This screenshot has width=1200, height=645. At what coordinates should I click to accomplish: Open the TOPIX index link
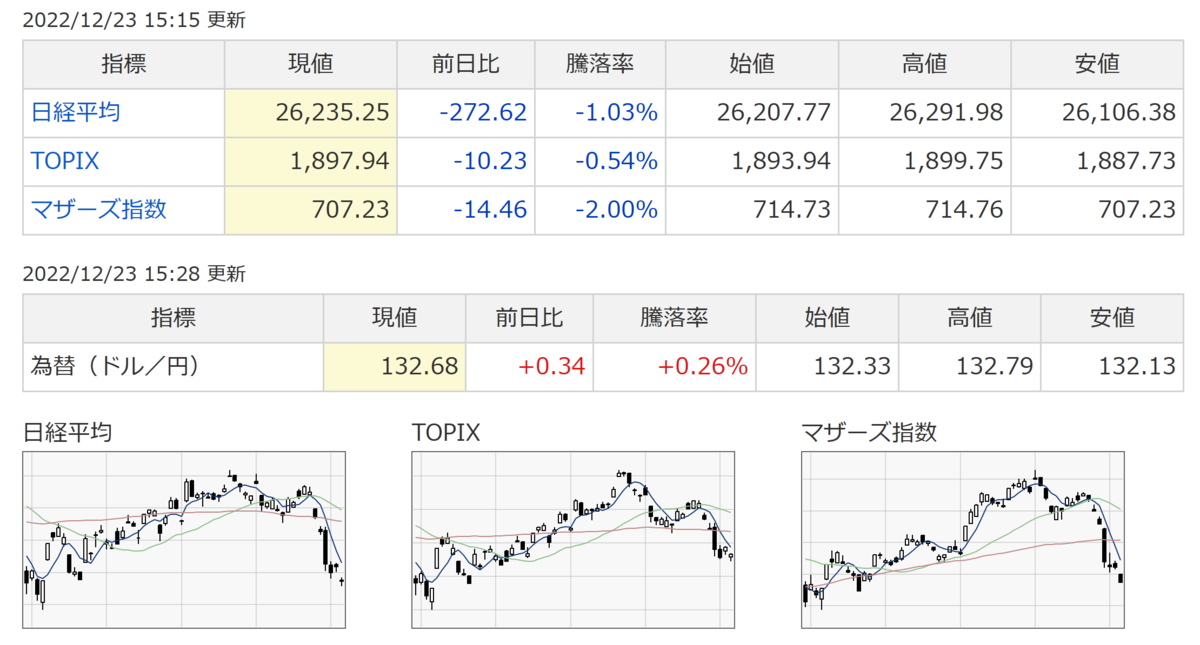click(x=65, y=161)
